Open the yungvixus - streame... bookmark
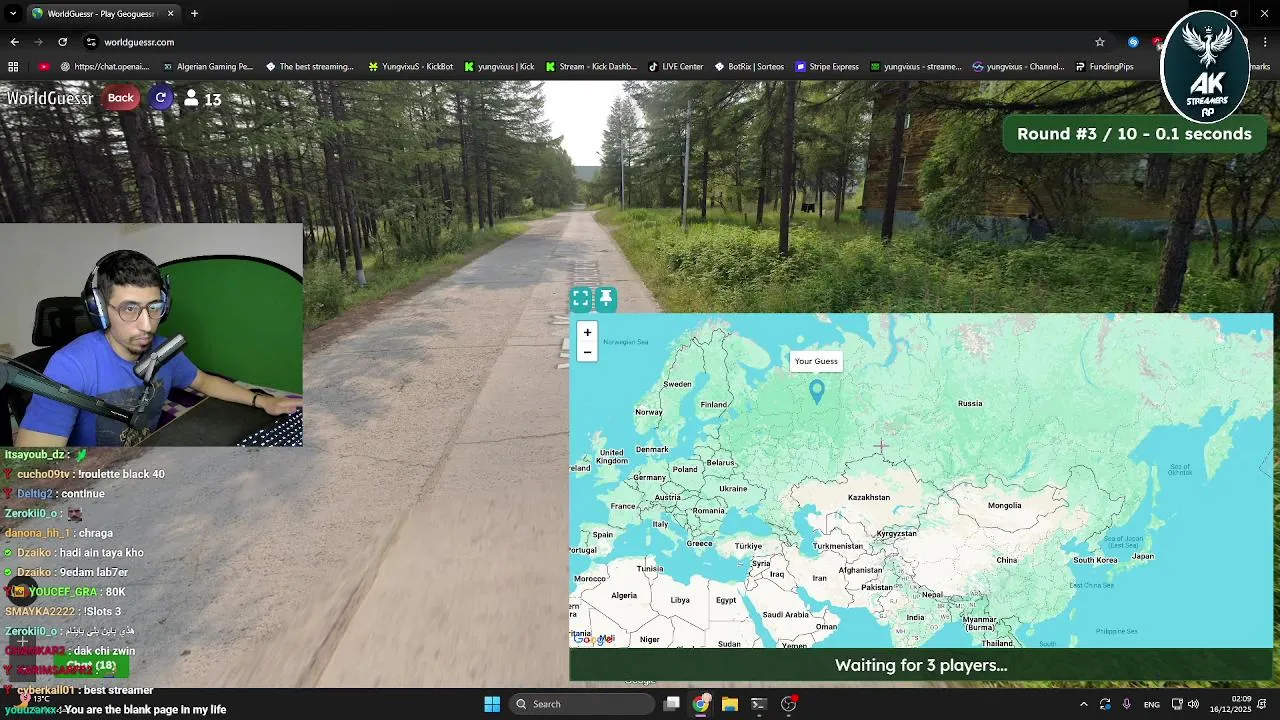 (x=916, y=67)
